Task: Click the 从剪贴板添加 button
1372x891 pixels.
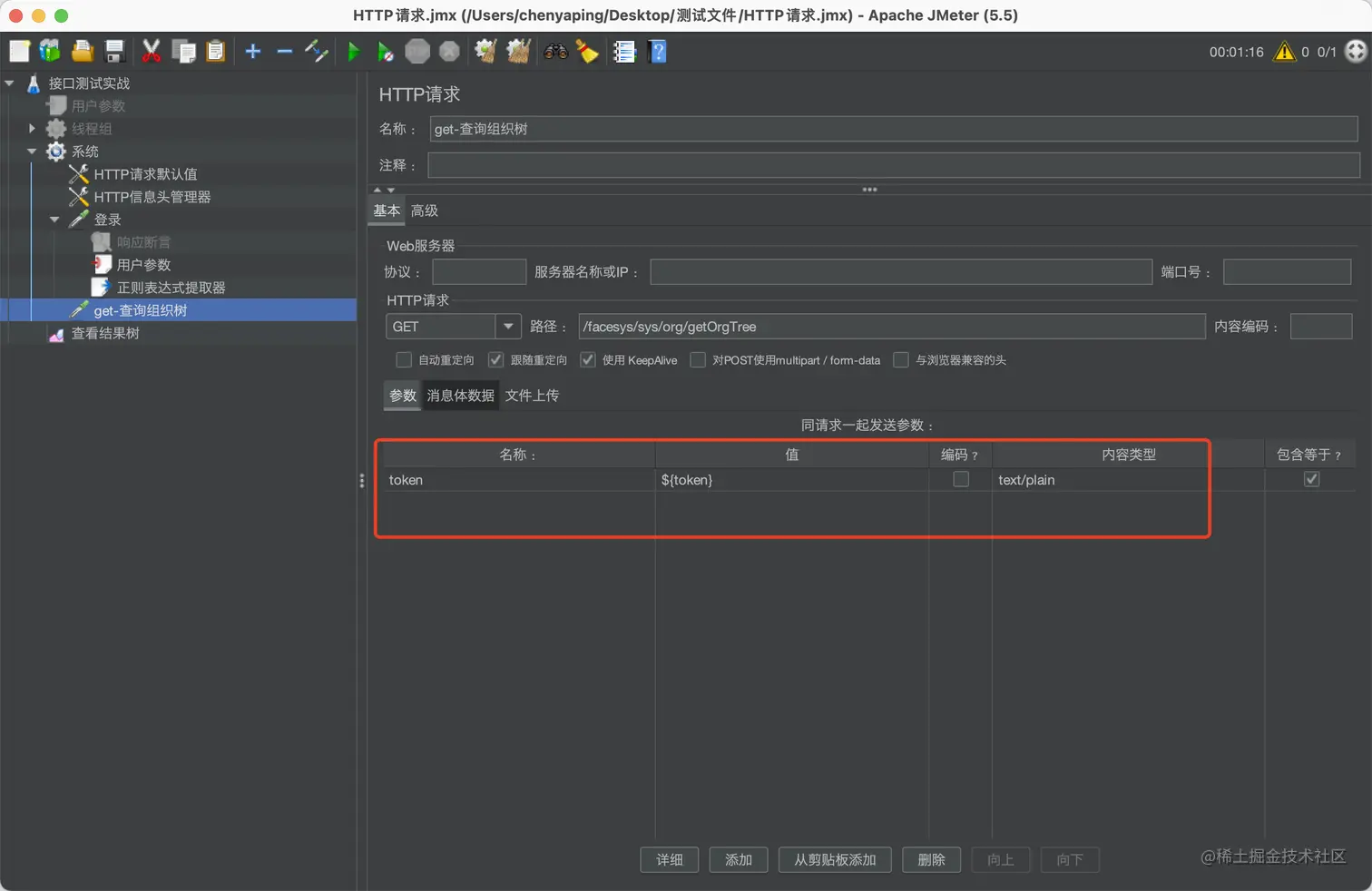Action: 835,859
